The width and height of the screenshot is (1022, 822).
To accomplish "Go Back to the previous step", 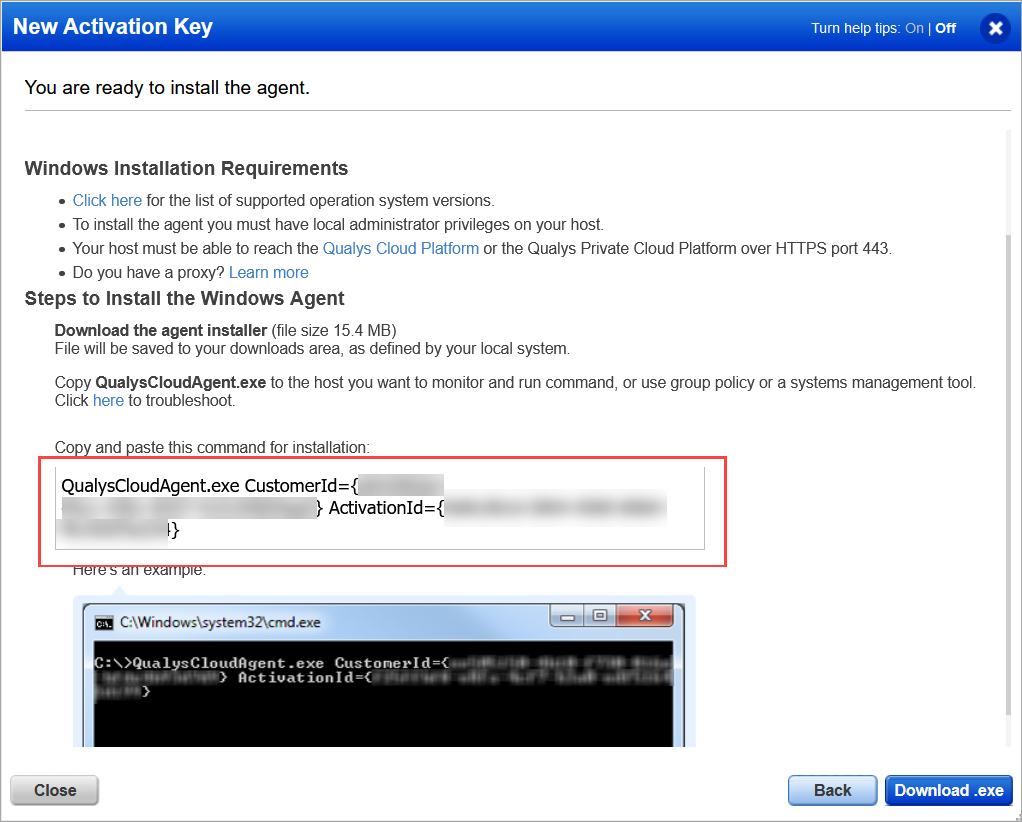I will (832, 790).
